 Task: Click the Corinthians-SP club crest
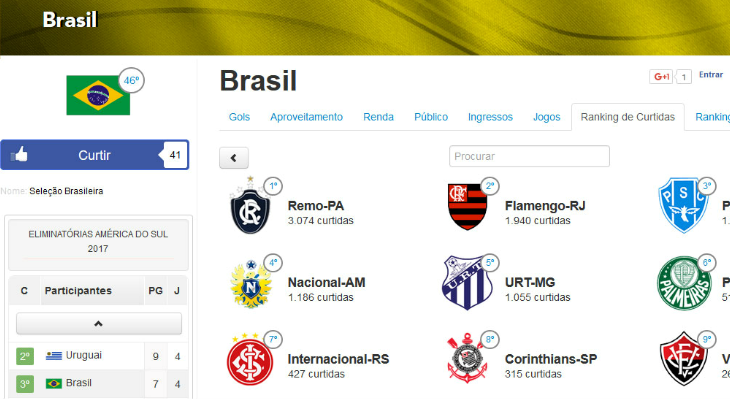pyautogui.click(x=467, y=359)
